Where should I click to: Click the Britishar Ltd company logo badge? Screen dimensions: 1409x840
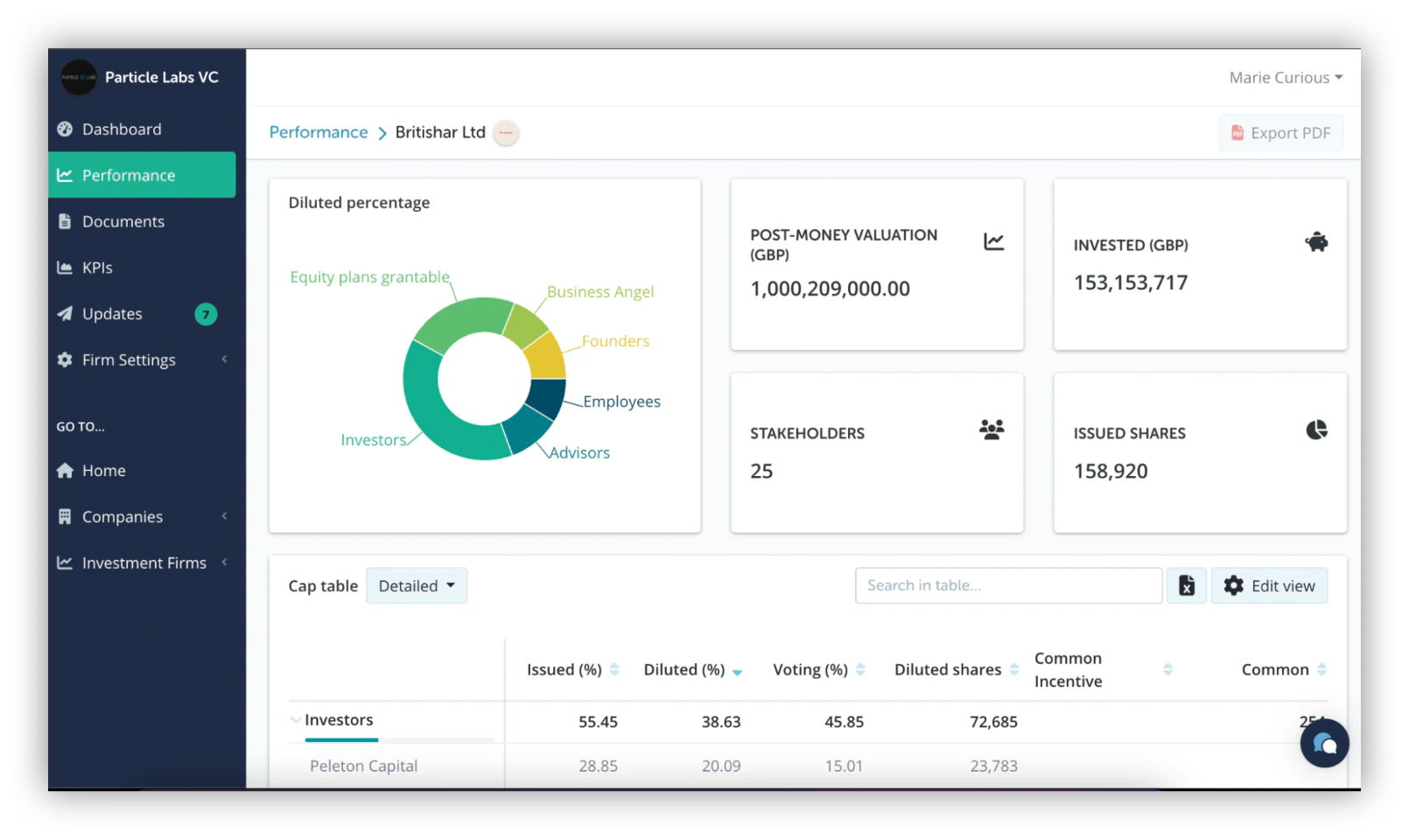tap(506, 133)
